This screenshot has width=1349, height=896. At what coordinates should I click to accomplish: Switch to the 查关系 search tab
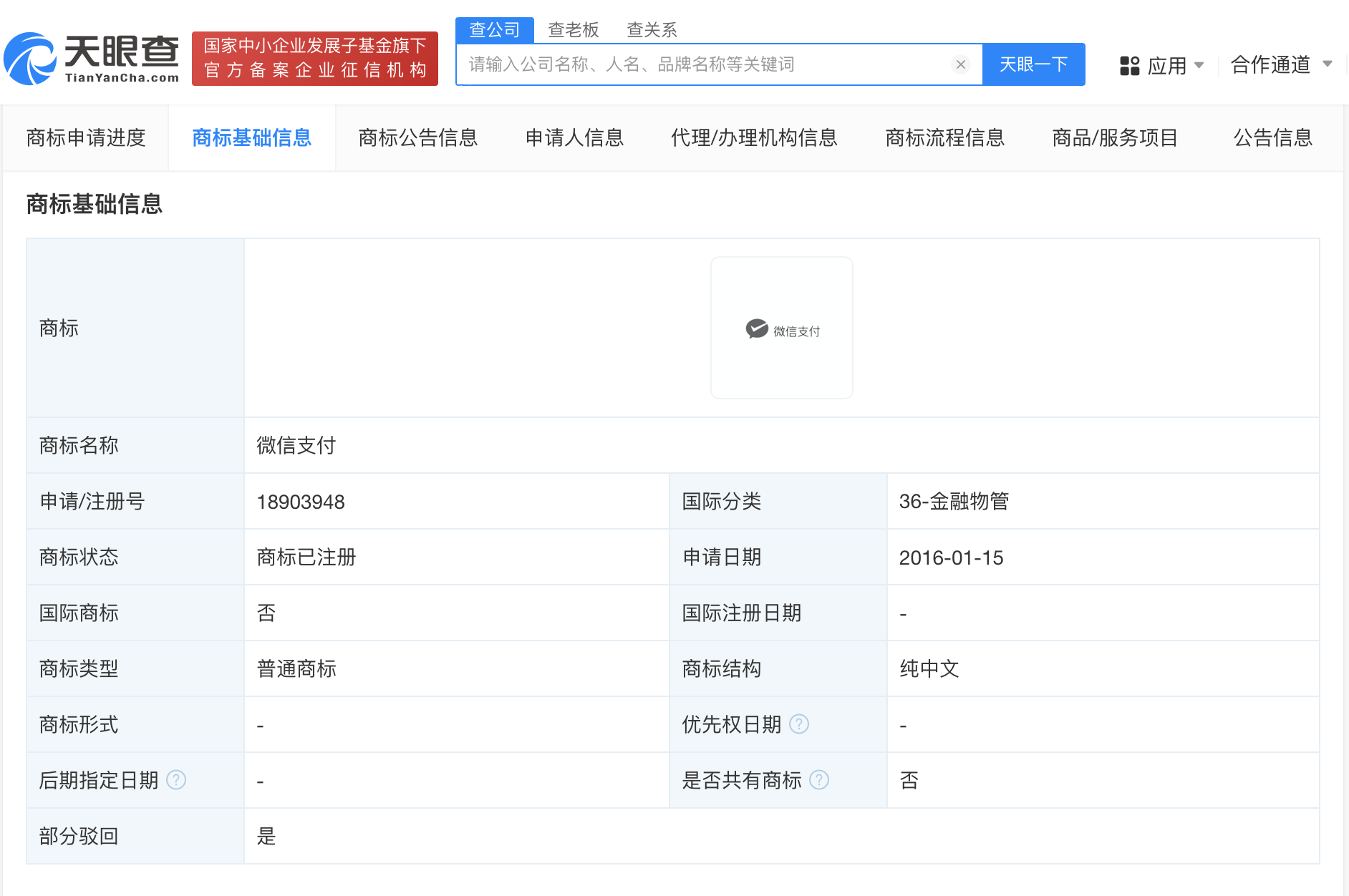tap(651, 30)
